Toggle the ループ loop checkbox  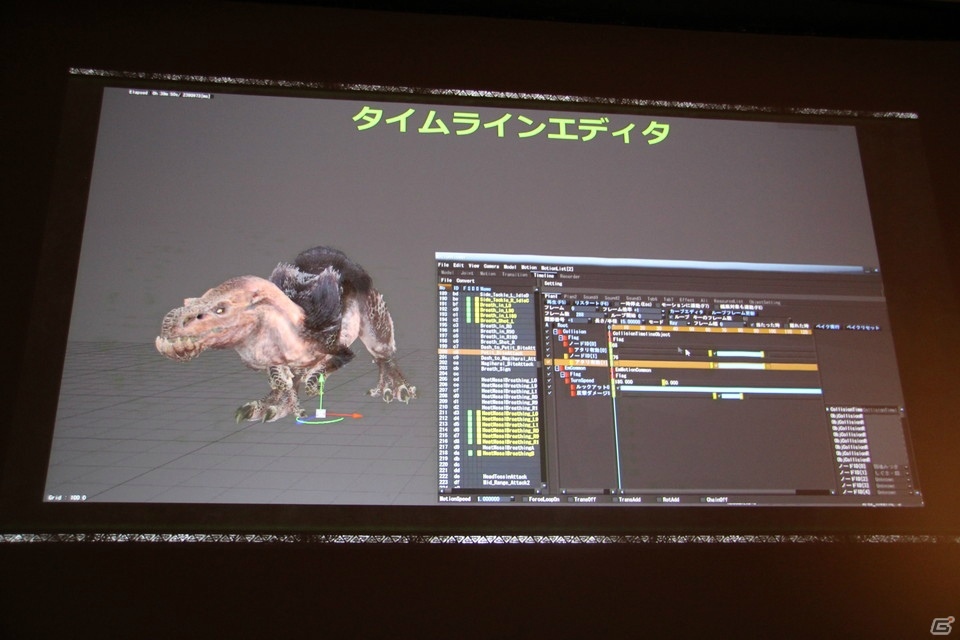pyautogui.click(x=672, y=317)
